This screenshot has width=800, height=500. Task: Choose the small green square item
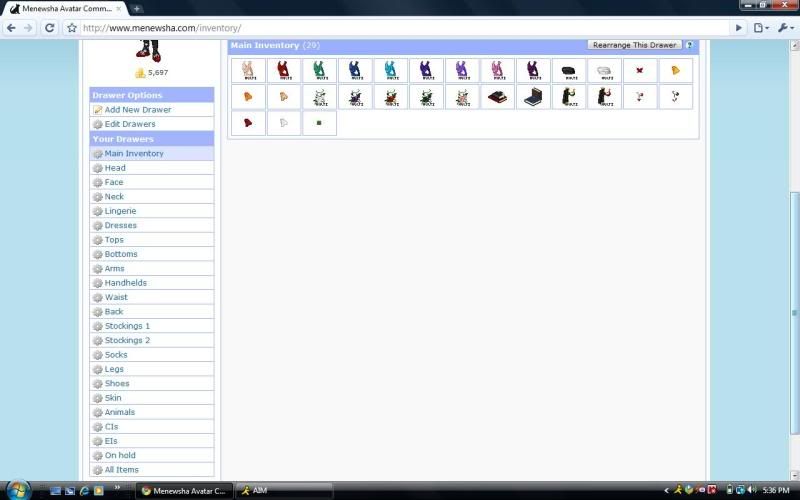[319, 123]
